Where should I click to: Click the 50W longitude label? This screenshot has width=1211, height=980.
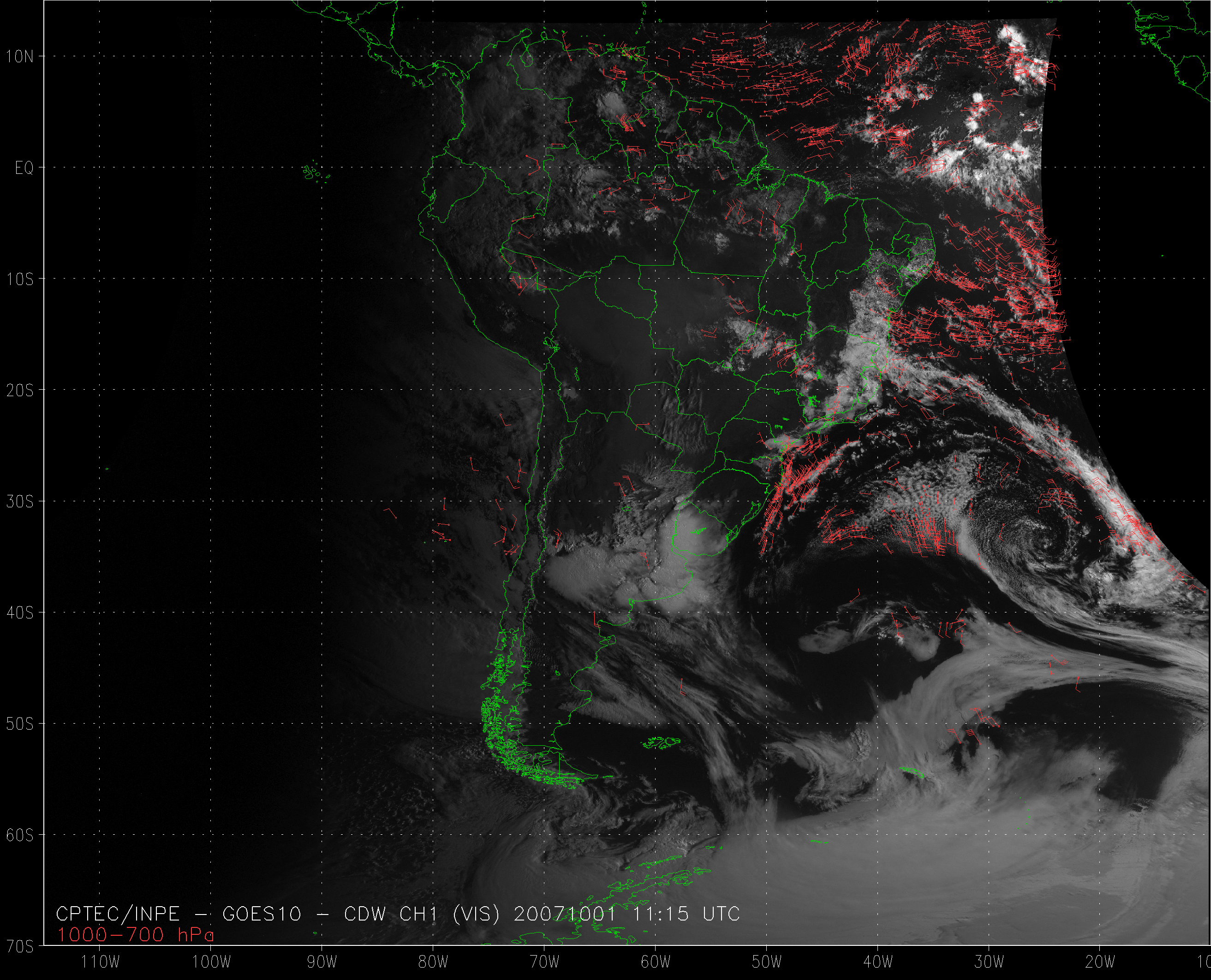click(767, 962)
